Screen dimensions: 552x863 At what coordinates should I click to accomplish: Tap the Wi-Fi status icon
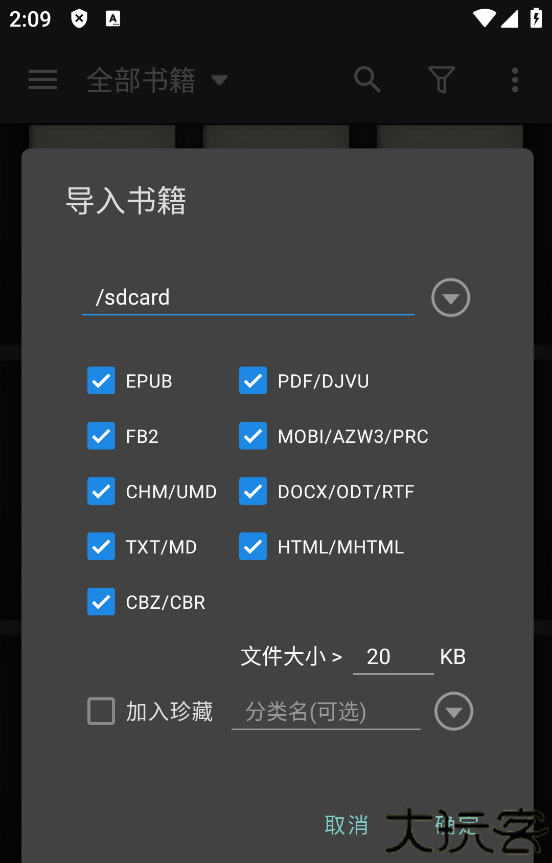(x=484, y=19)
